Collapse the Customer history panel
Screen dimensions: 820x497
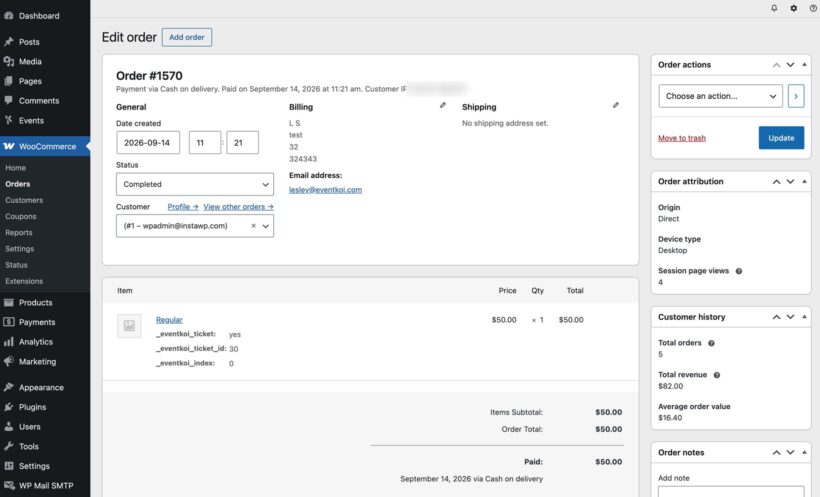pos(804,317)
